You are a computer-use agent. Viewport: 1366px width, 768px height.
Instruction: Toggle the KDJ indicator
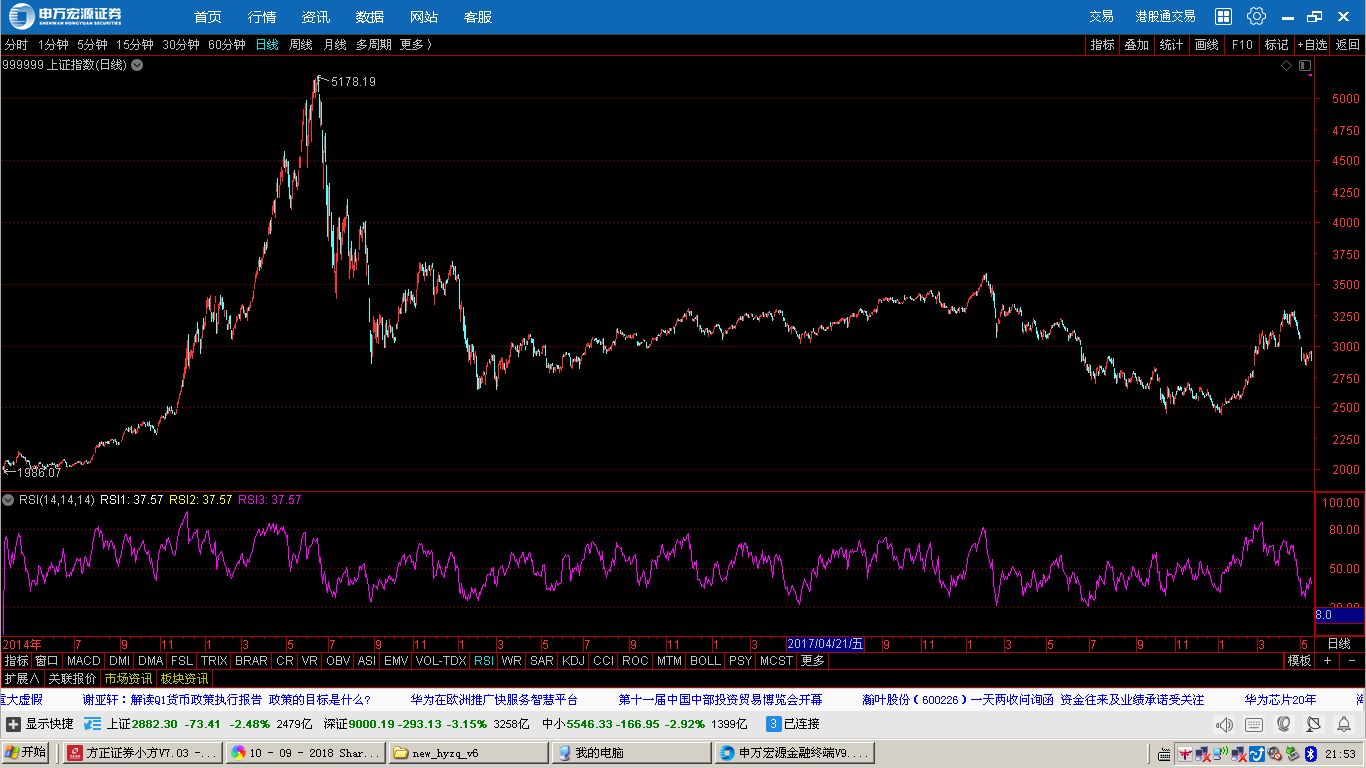pyautogui.click(x=573, y=661)
